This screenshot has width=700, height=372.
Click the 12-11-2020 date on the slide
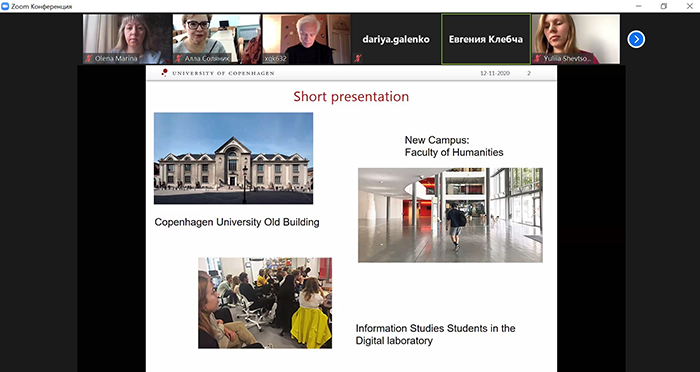pyautogui.click(x=495, y=73)
